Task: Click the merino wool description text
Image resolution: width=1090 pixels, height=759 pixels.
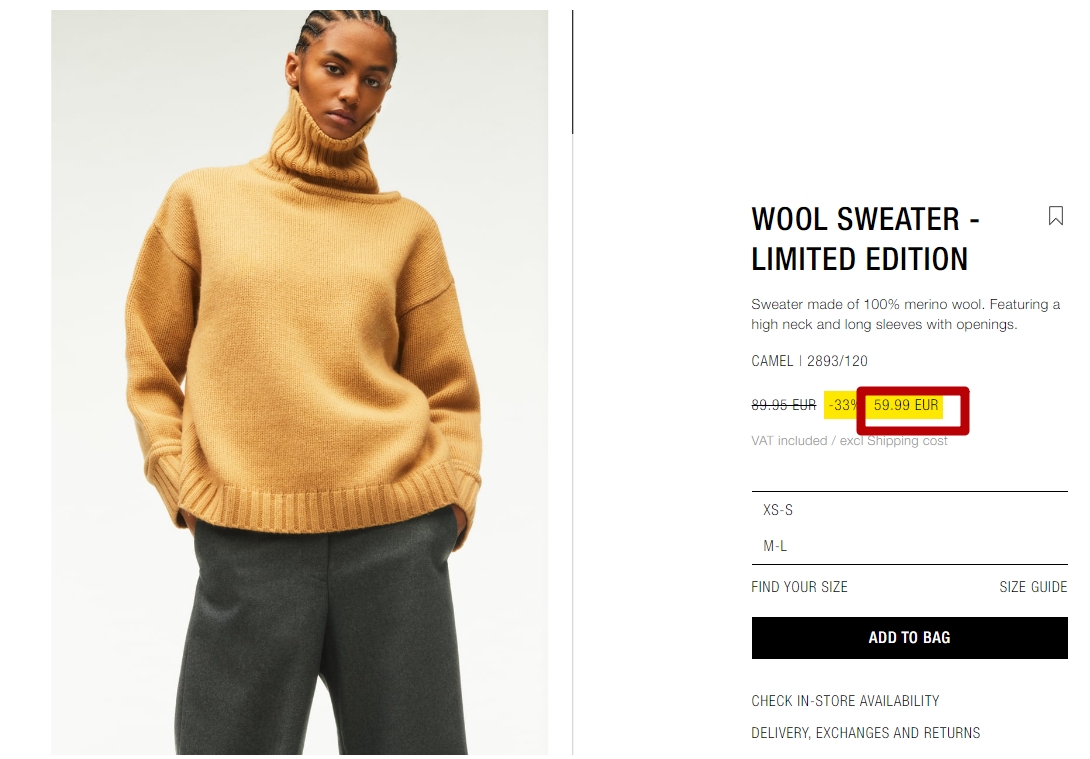Action: pyautogui.click(x=905, y=314)
